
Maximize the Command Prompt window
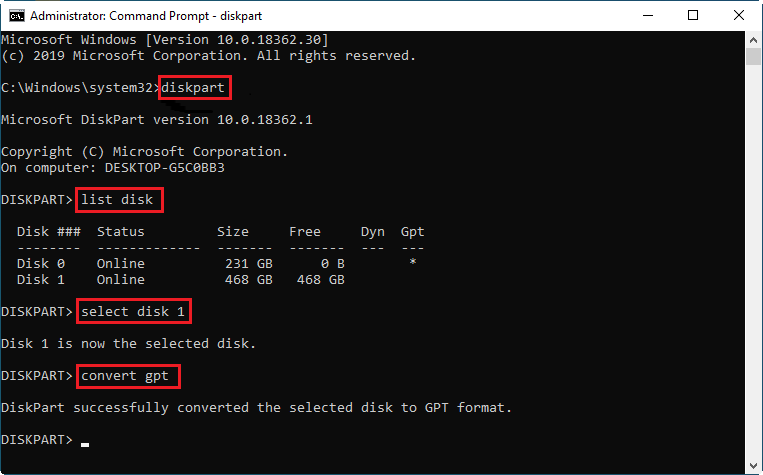click(693, 16)
